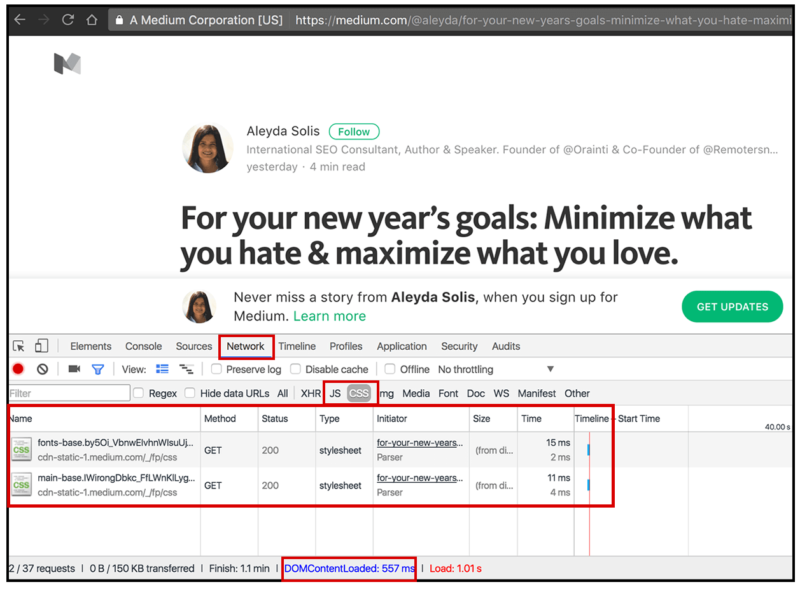
Task: Filter requests by Manifest
Action: pyautogui.click(x=537, y=393)
